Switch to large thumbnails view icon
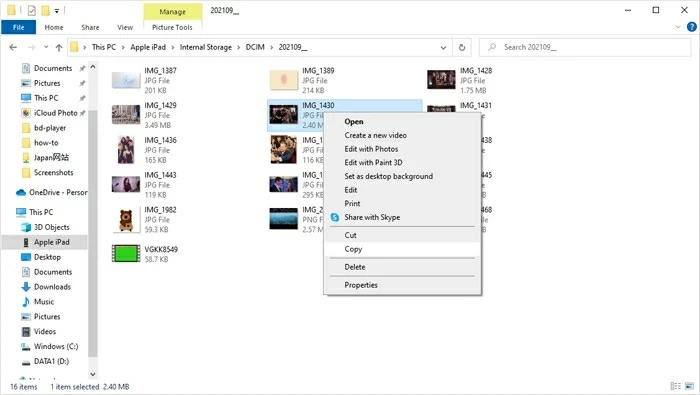 coord(689,386)
